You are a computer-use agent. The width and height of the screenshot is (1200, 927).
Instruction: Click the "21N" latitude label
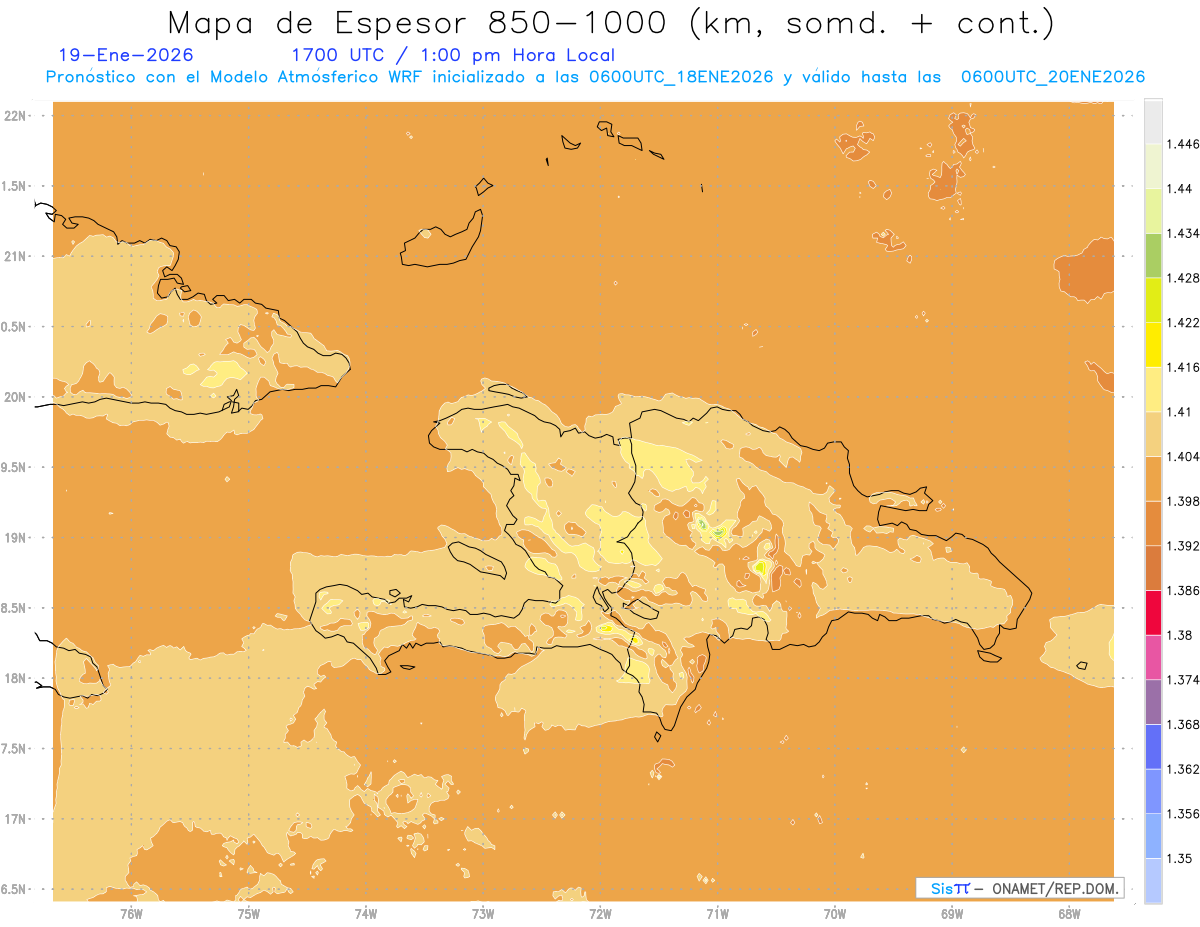tap(15, 256)
